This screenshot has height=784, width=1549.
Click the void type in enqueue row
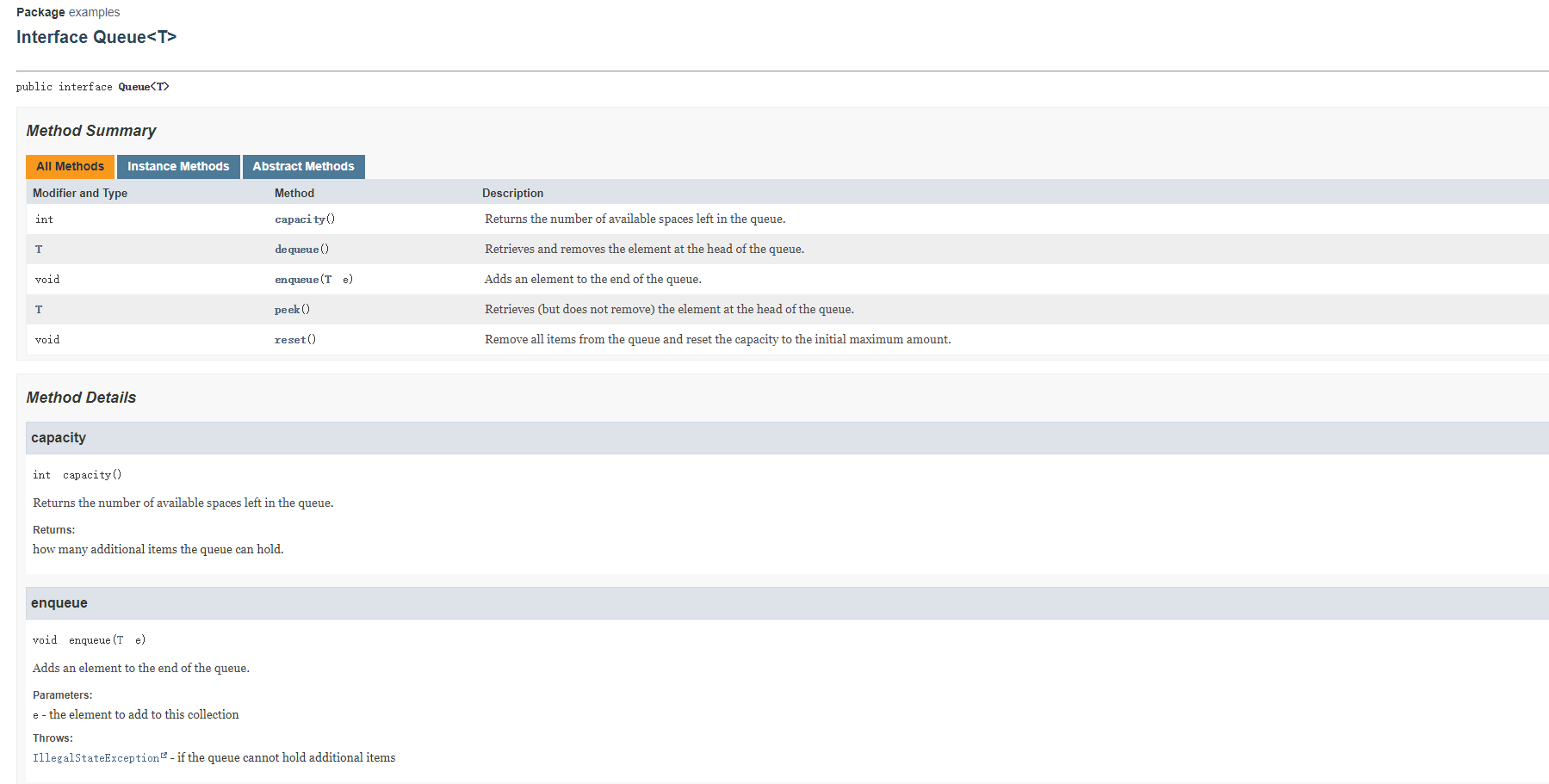tap(47, 280)
